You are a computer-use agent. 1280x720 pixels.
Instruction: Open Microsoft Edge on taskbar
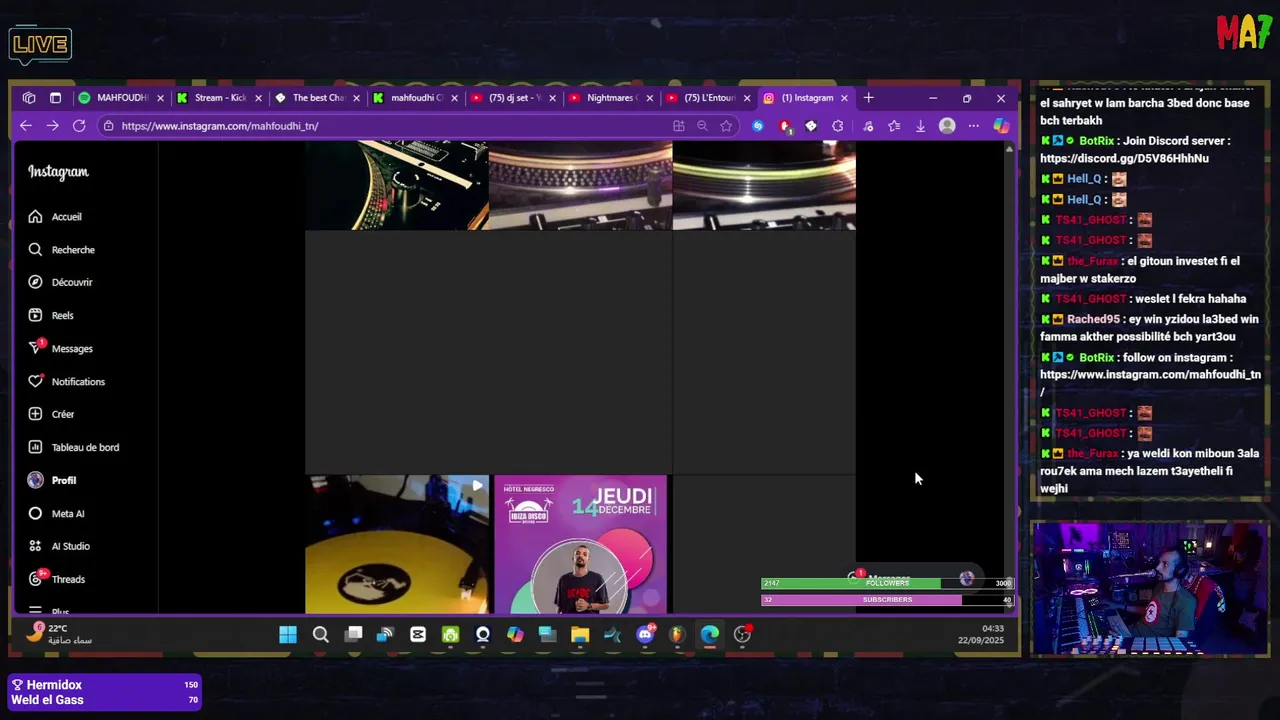tap(709, 635)
